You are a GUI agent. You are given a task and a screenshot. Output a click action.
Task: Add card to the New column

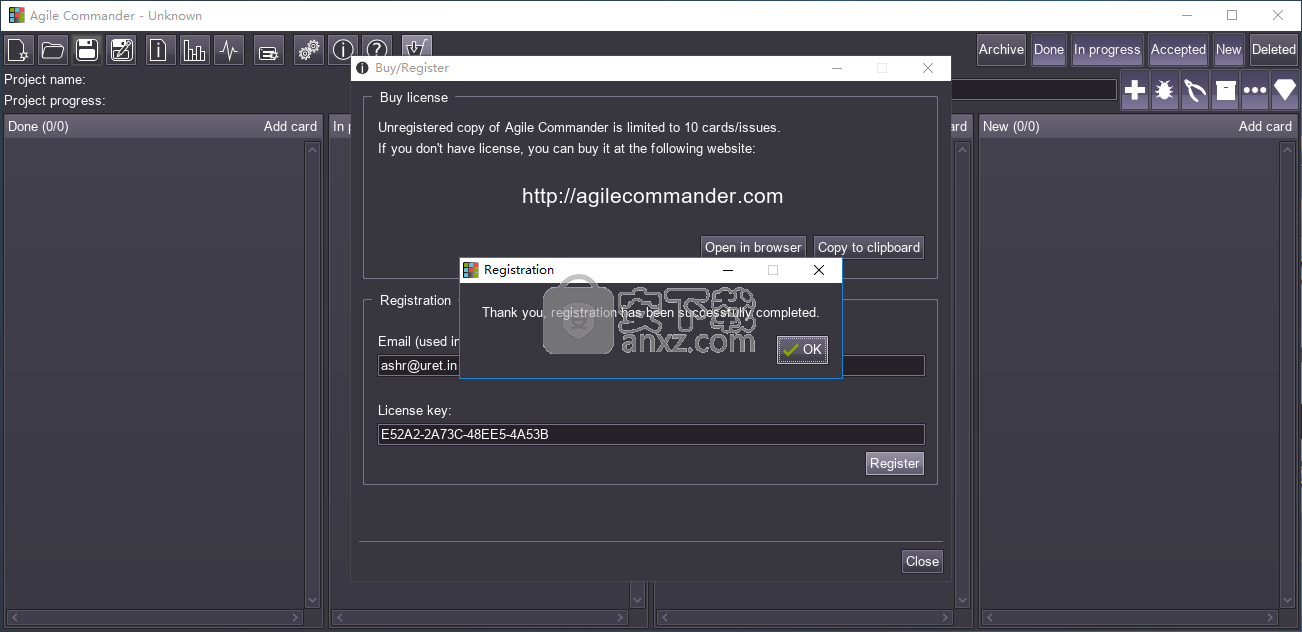pyautogui.click(x=1265, y=126)
